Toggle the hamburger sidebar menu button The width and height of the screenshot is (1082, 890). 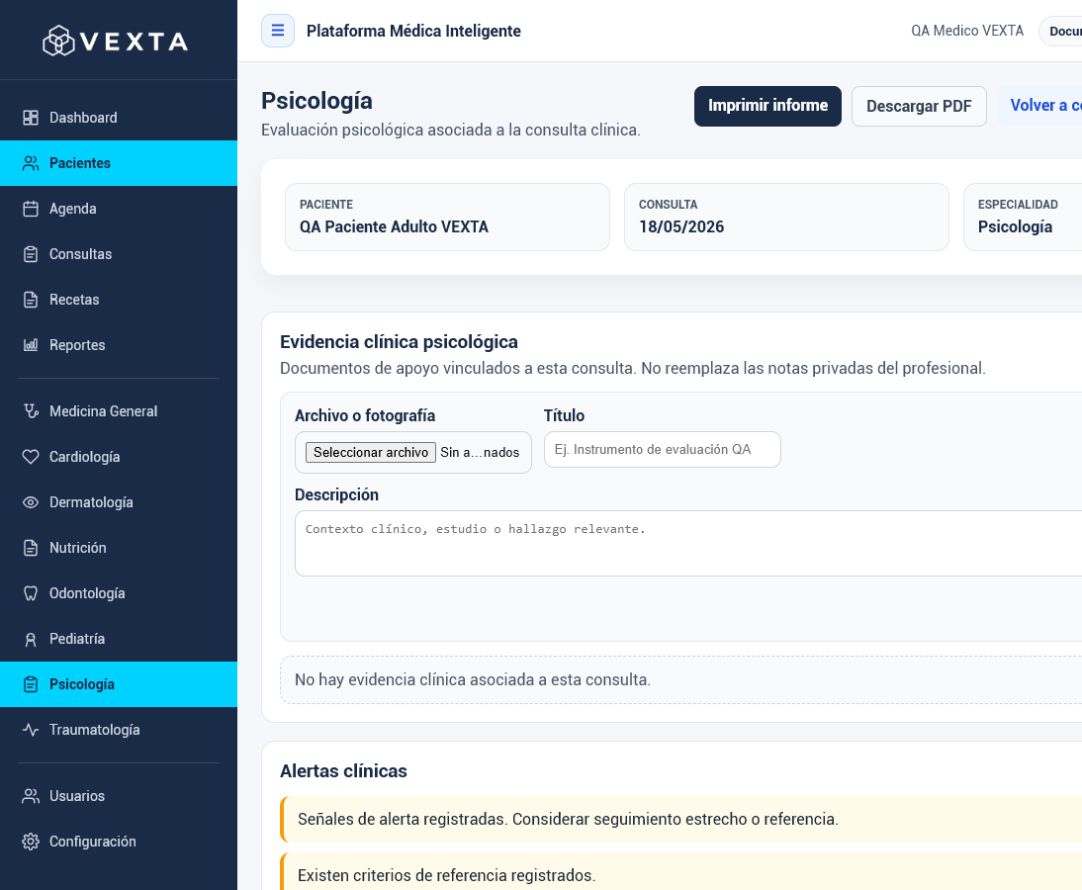click(x=277, y=30)
